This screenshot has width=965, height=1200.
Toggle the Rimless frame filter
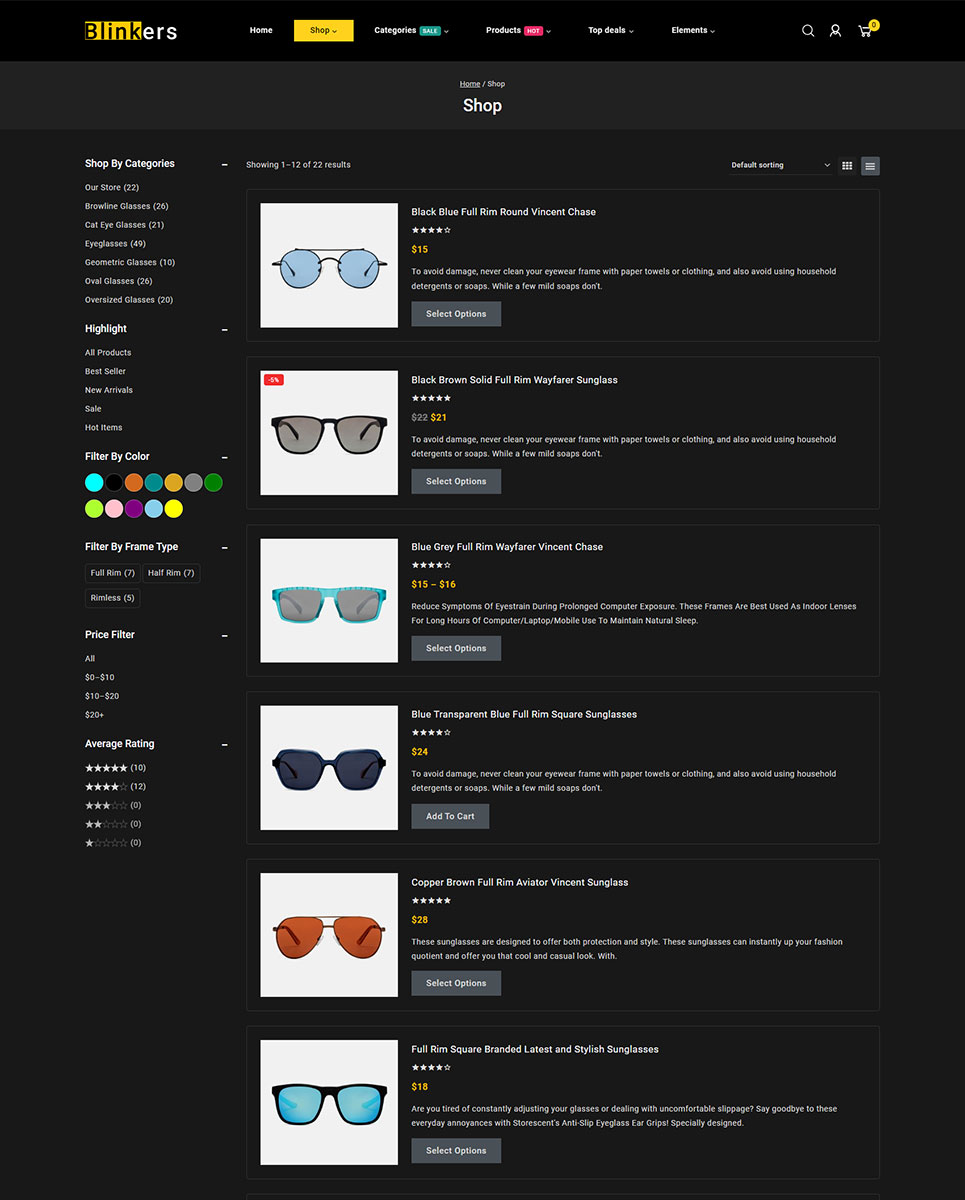pos(112,598)
